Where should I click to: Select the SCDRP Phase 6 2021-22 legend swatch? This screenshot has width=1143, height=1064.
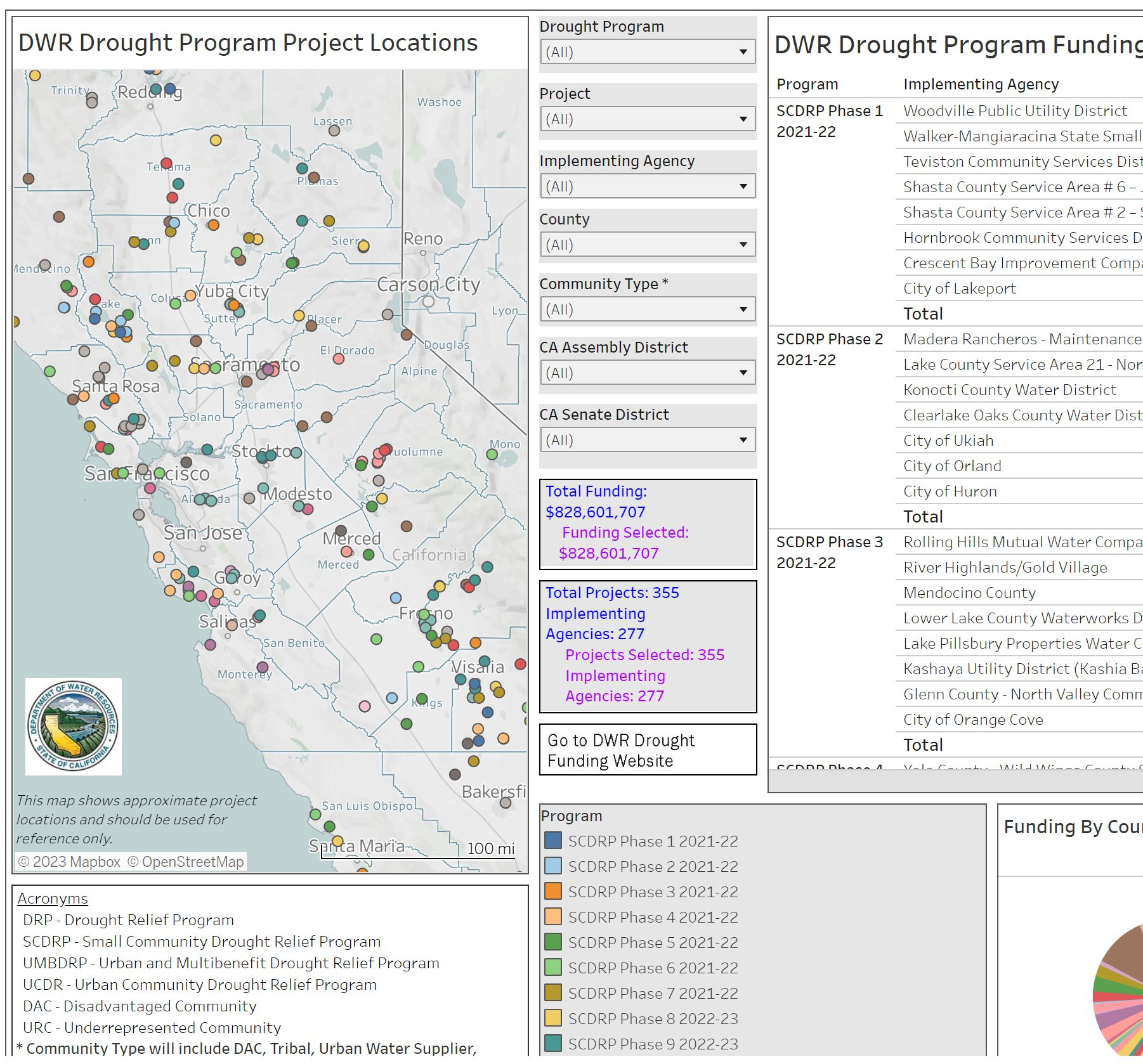click(553, 968)
